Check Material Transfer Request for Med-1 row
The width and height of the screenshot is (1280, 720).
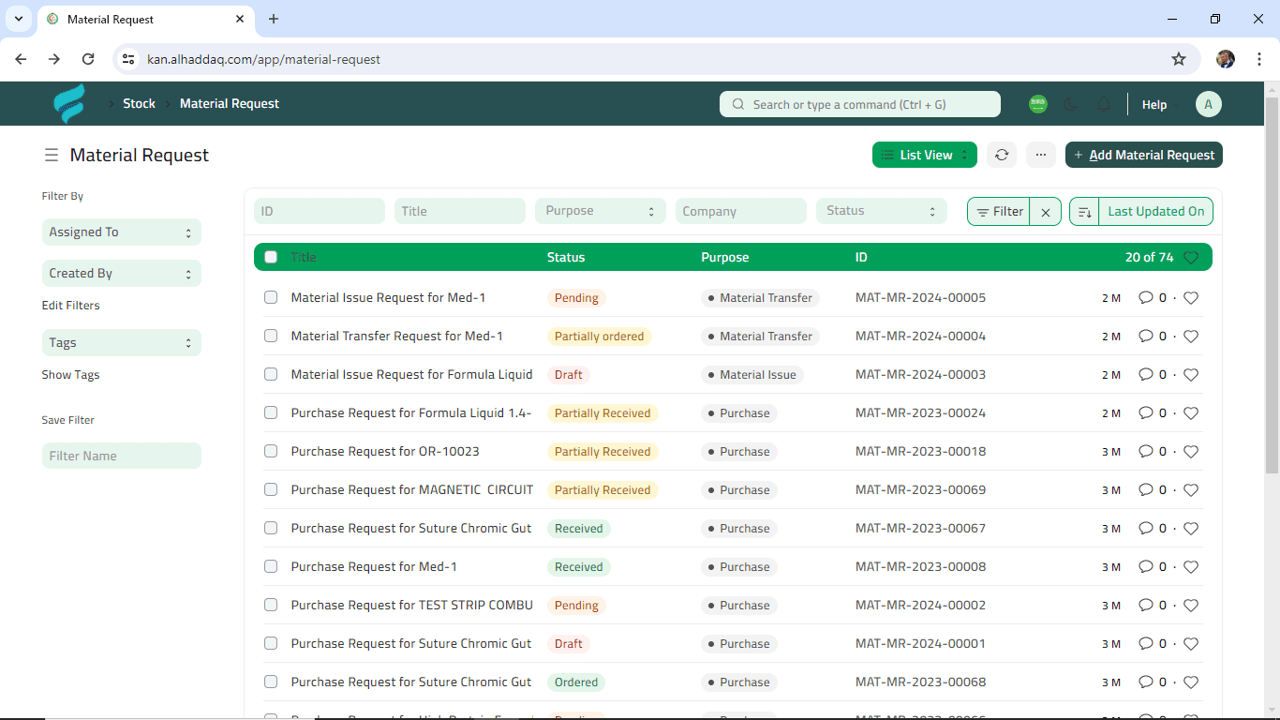point(270,336)
